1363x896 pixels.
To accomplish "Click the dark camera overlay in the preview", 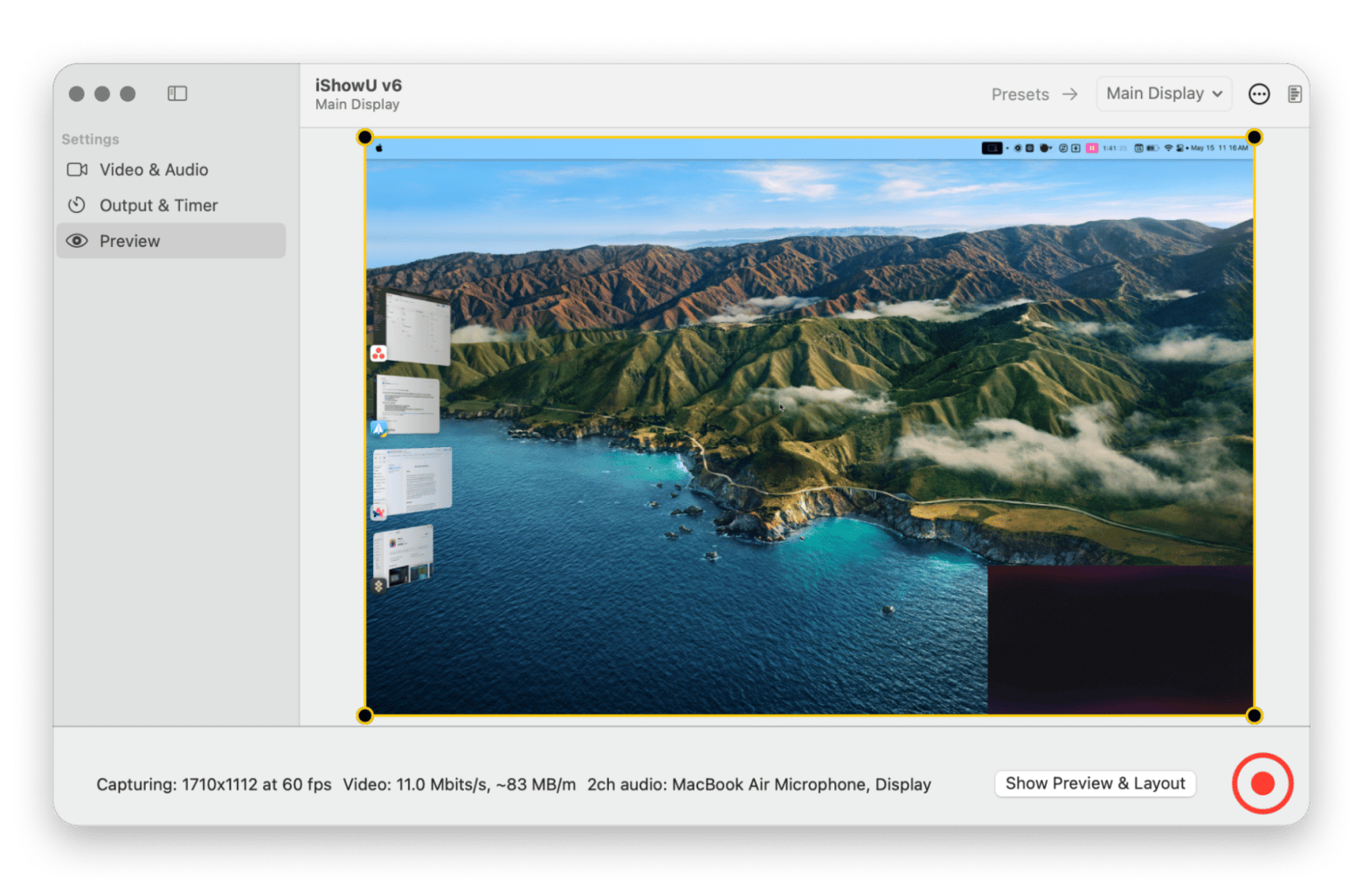I will (1123, 638).
